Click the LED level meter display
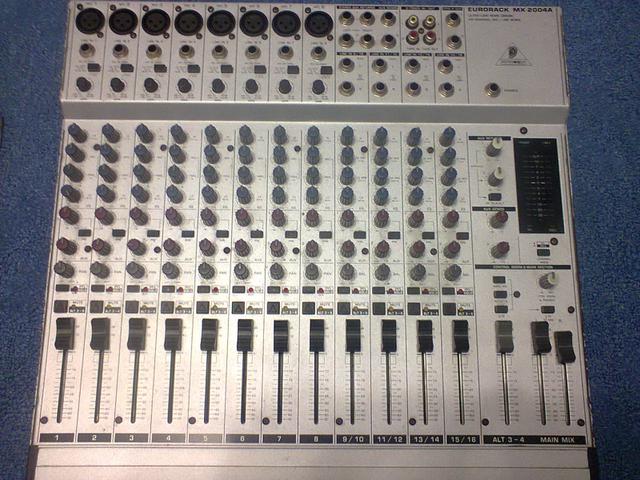Viewport: 640px width, 480px height. (x=538, y=185)
